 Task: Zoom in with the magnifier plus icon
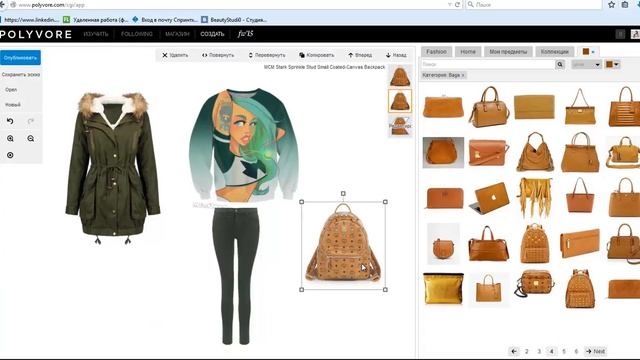click(10, 138)
